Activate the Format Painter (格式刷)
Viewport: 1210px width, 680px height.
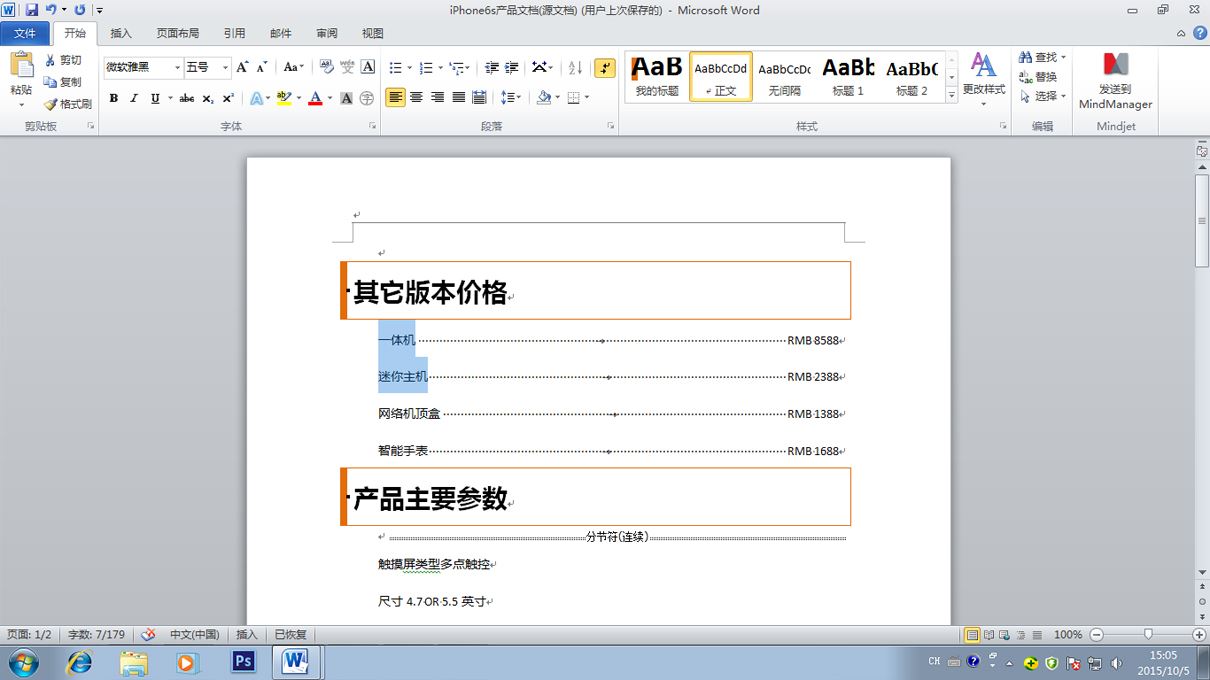(68, 104)
